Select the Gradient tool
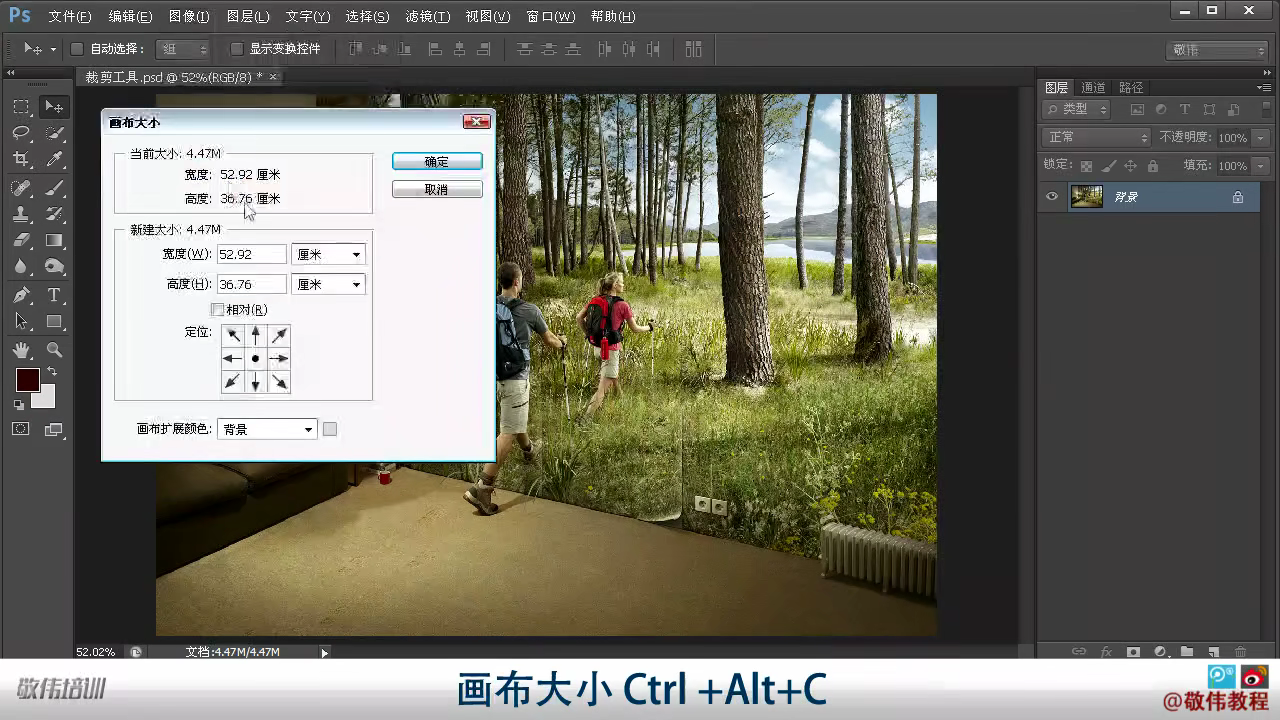1280x720 pixels. [54, 240]
